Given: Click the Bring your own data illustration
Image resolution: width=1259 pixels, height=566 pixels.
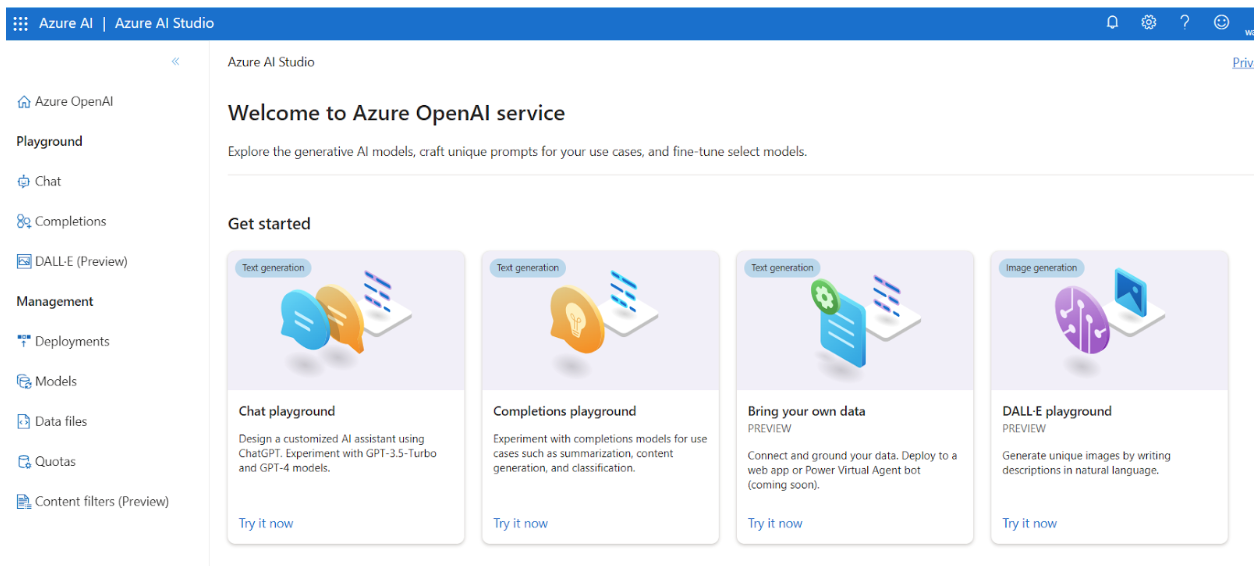Looking at the screenshot, I should click(854, 320).
